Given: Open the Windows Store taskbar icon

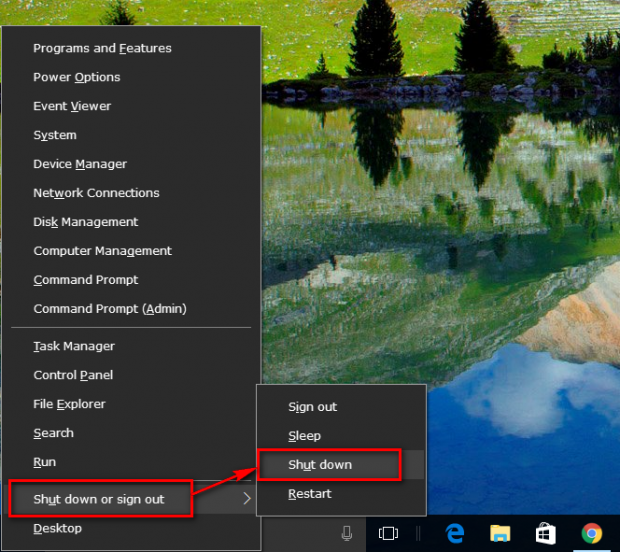Looking at the screenshot, I should pyautogui.click(x=546, y=533).
